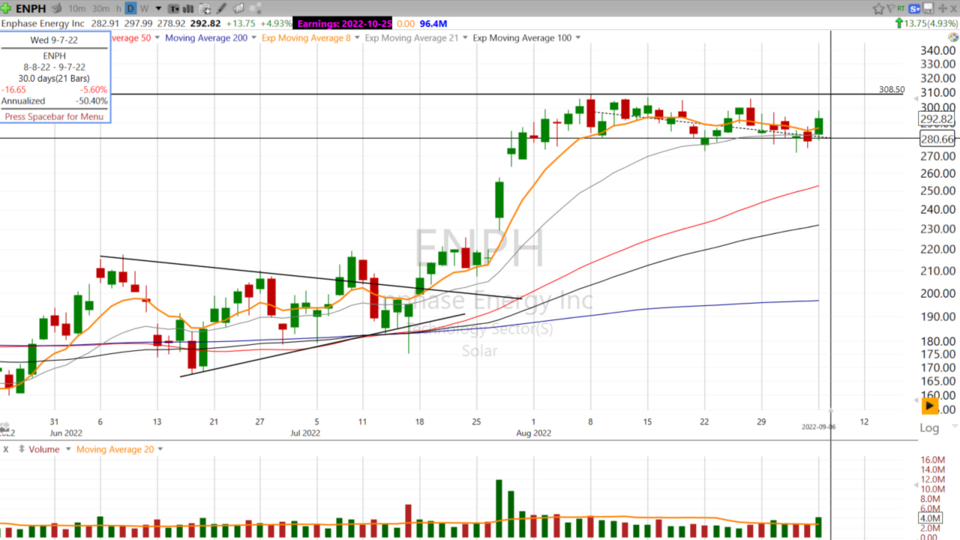Screen dimensions: 960x540
Task: Click the 308.50 horizontal line label
Action: tap(891, 89)
